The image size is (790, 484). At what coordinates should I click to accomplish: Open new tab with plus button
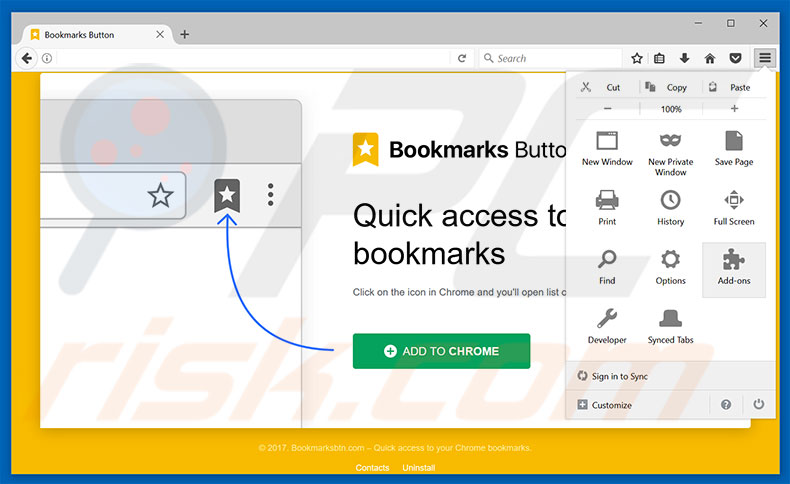pos(184,34)
